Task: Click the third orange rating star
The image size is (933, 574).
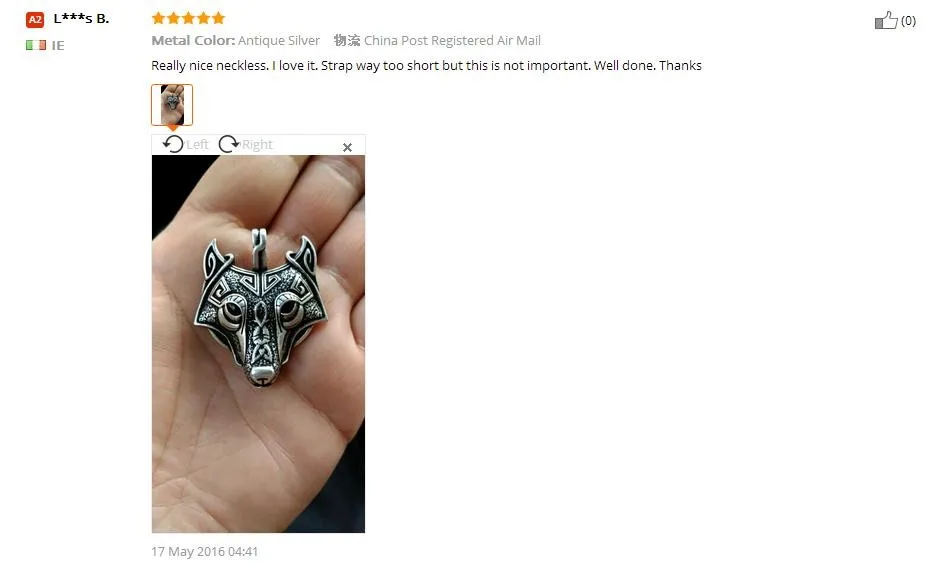Action: [188, 18]
